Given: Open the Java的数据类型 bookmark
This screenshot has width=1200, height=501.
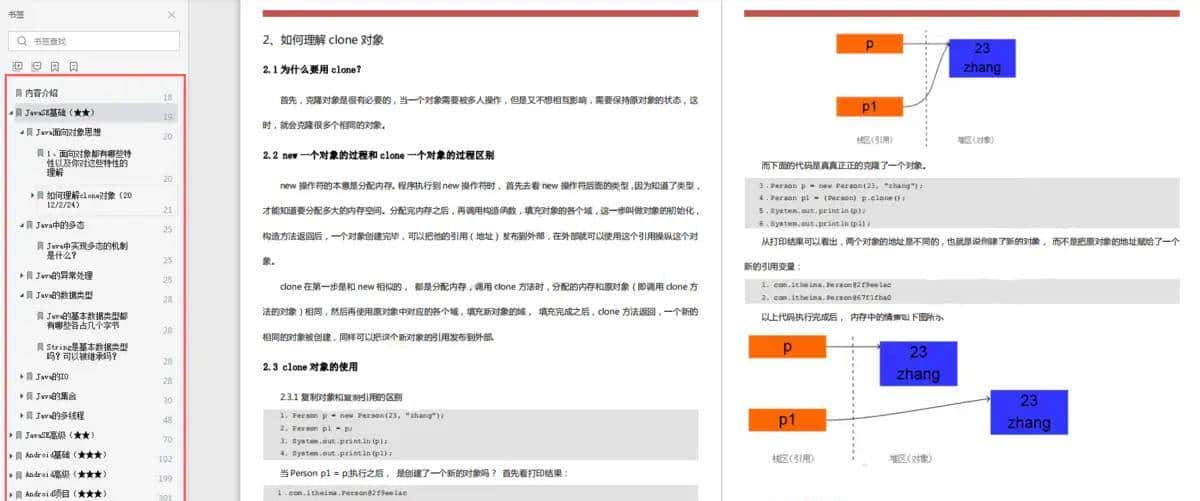Looking at the screenshot, I should pos(64,295).
